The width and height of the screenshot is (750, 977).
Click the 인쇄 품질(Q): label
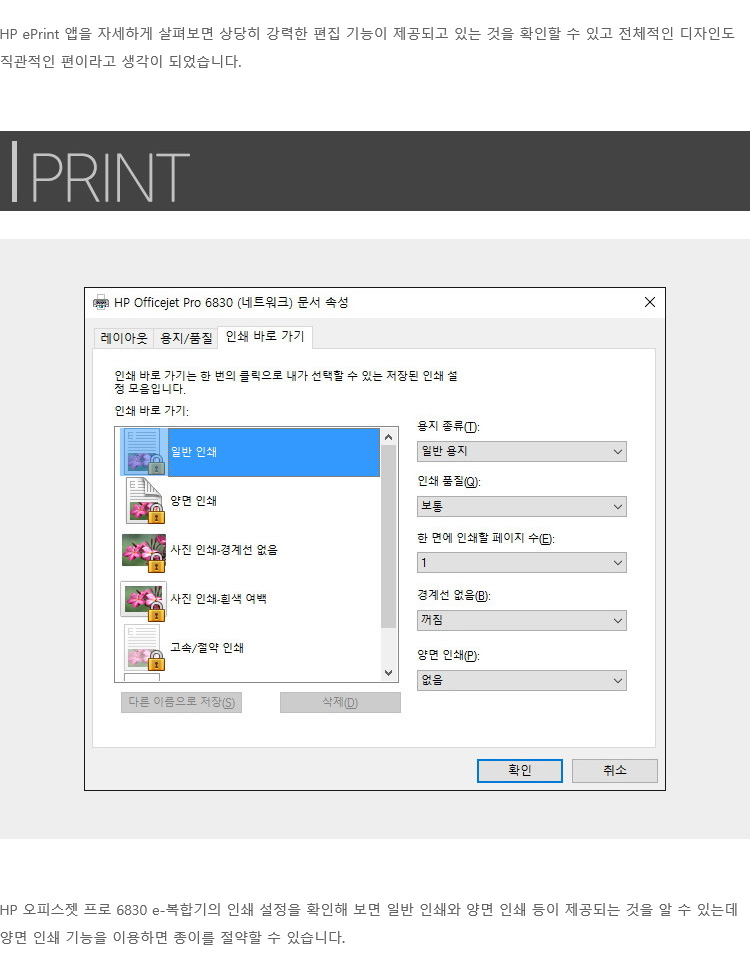click(x=449, y=482)
